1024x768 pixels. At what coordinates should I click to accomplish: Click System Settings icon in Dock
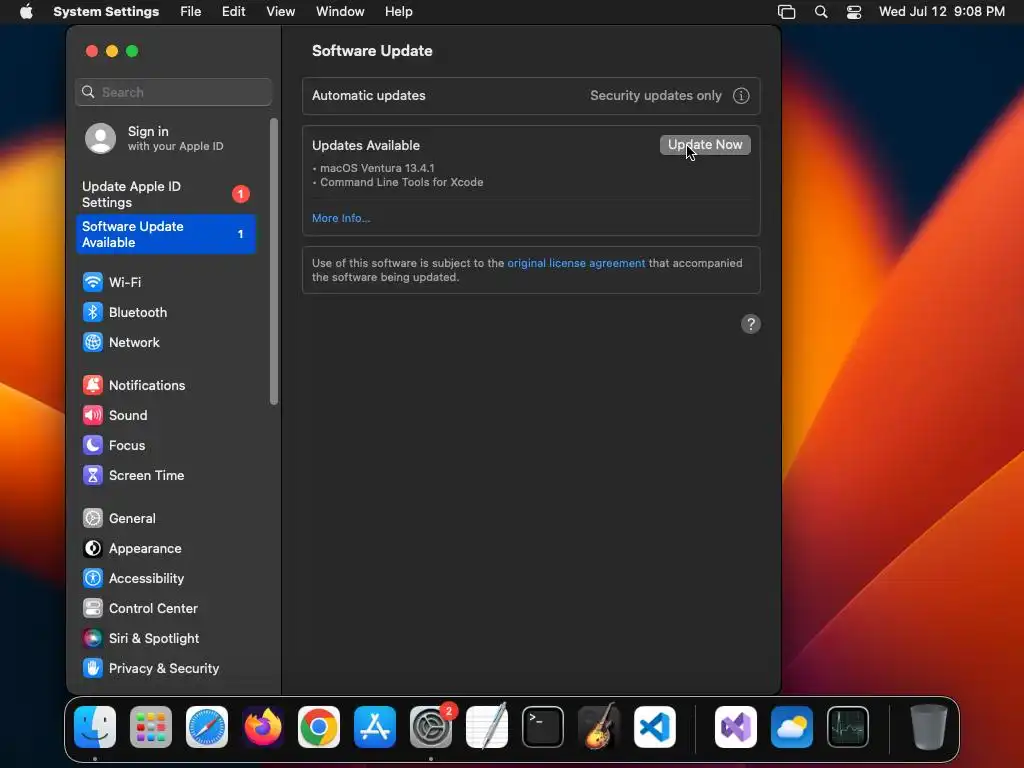(x=431, y=726)
